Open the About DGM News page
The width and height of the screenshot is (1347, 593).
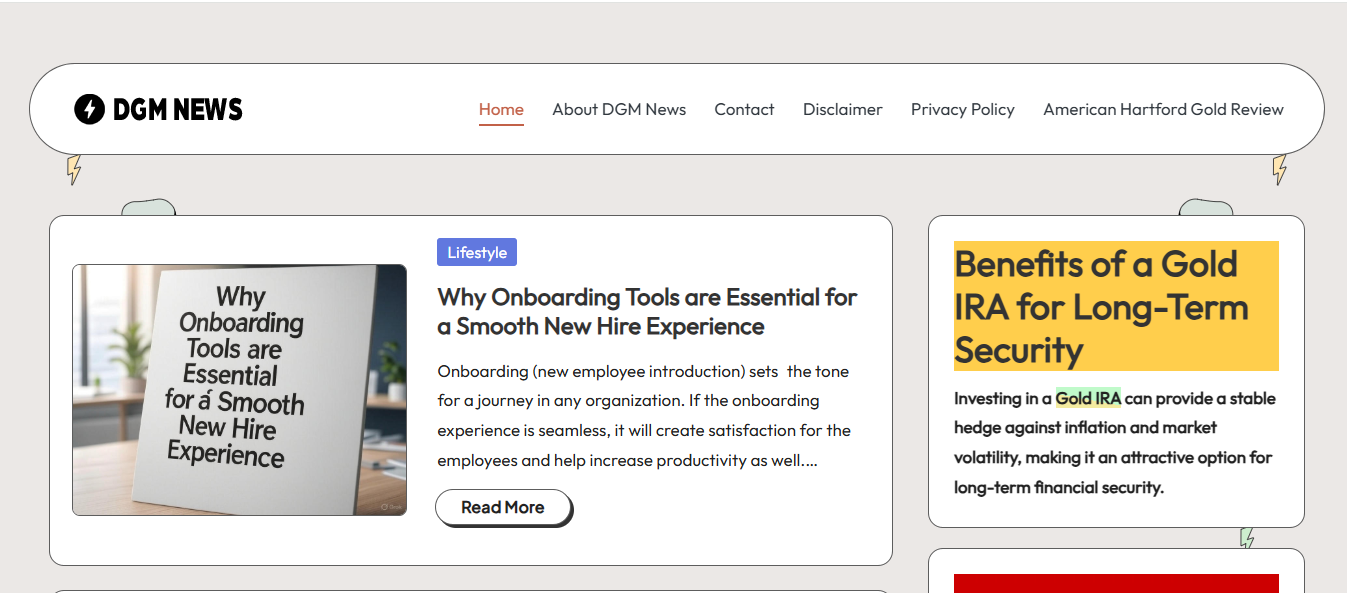click(619, 109)
